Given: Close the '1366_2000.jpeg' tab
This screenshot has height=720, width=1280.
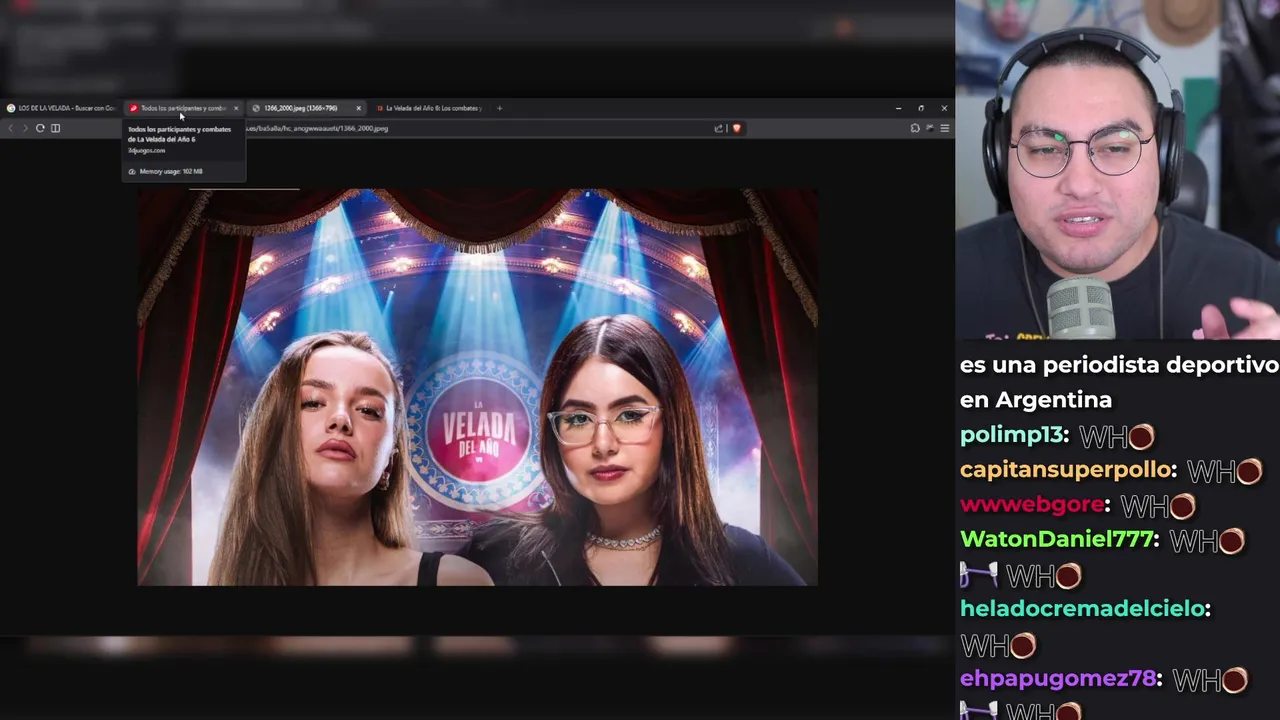Looking at the screenshot, I should pyautogui.click(x=358, y=108).
